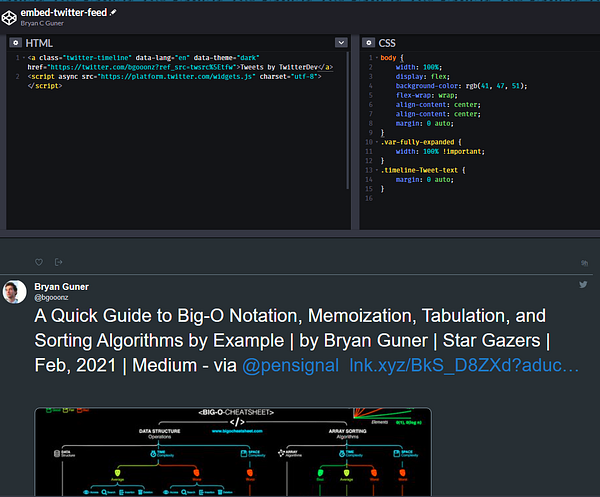This screenshot has height=497, width=600.
Task: Open the @pensignal mention link
Action: 290,367
